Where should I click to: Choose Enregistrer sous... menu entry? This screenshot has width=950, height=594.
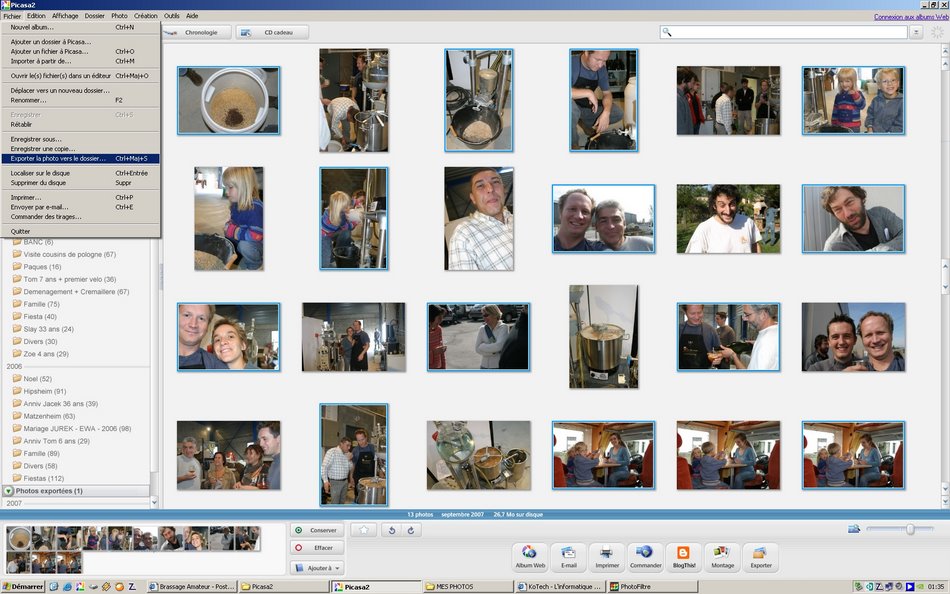pos(80,139)
